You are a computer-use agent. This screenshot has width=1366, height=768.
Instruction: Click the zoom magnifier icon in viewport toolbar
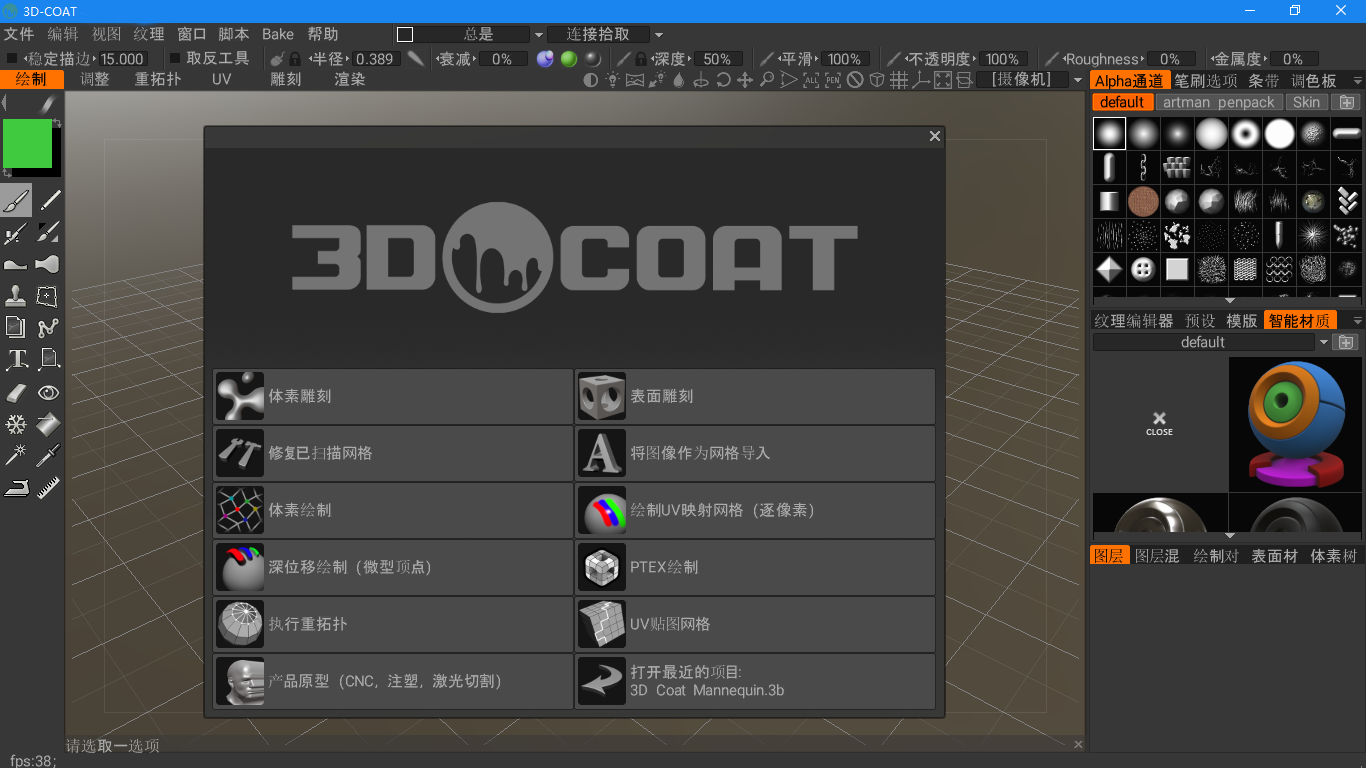click(x=767, y=80)
